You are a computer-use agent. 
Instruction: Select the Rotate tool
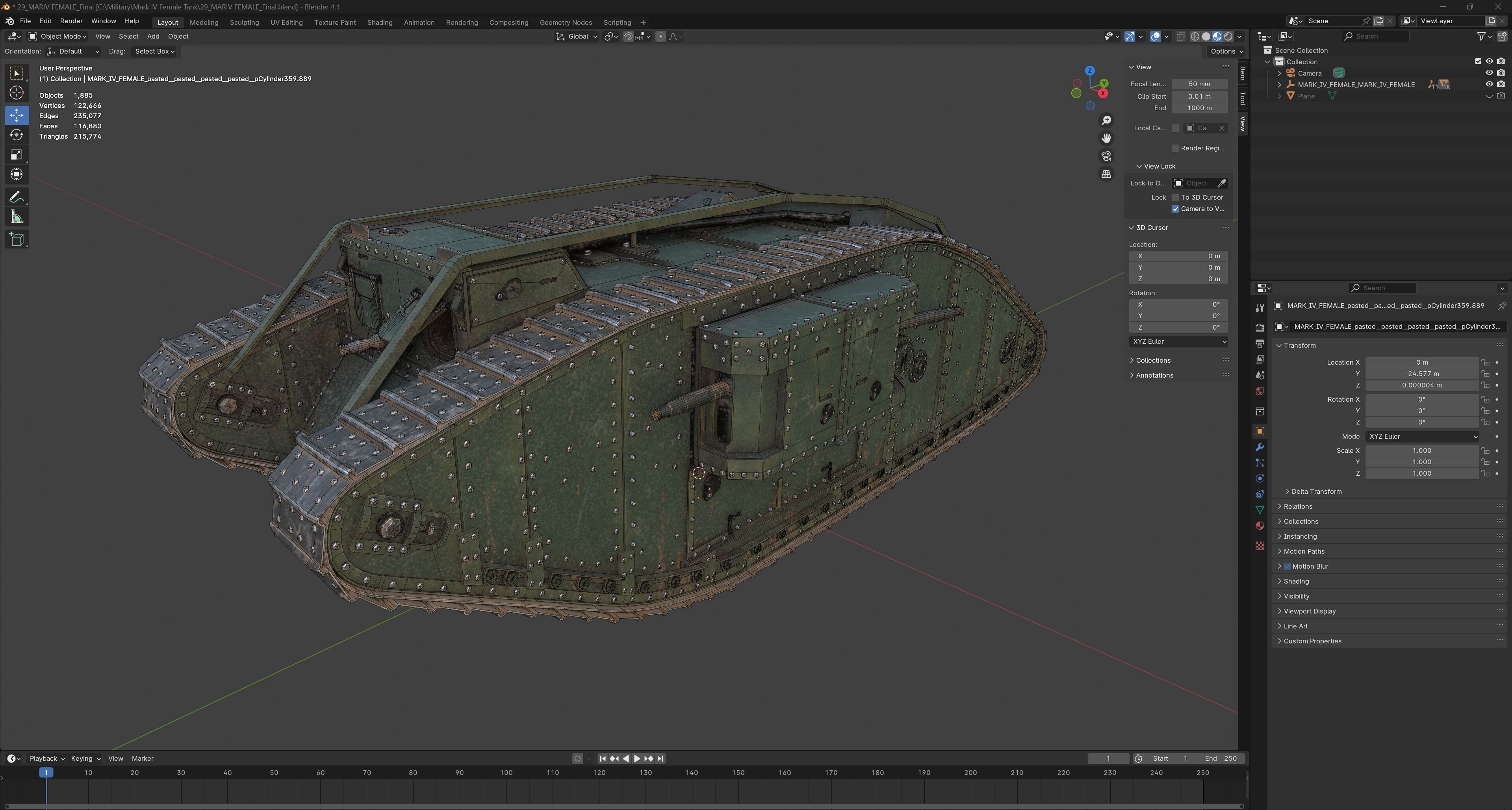[x=17, y=135]
